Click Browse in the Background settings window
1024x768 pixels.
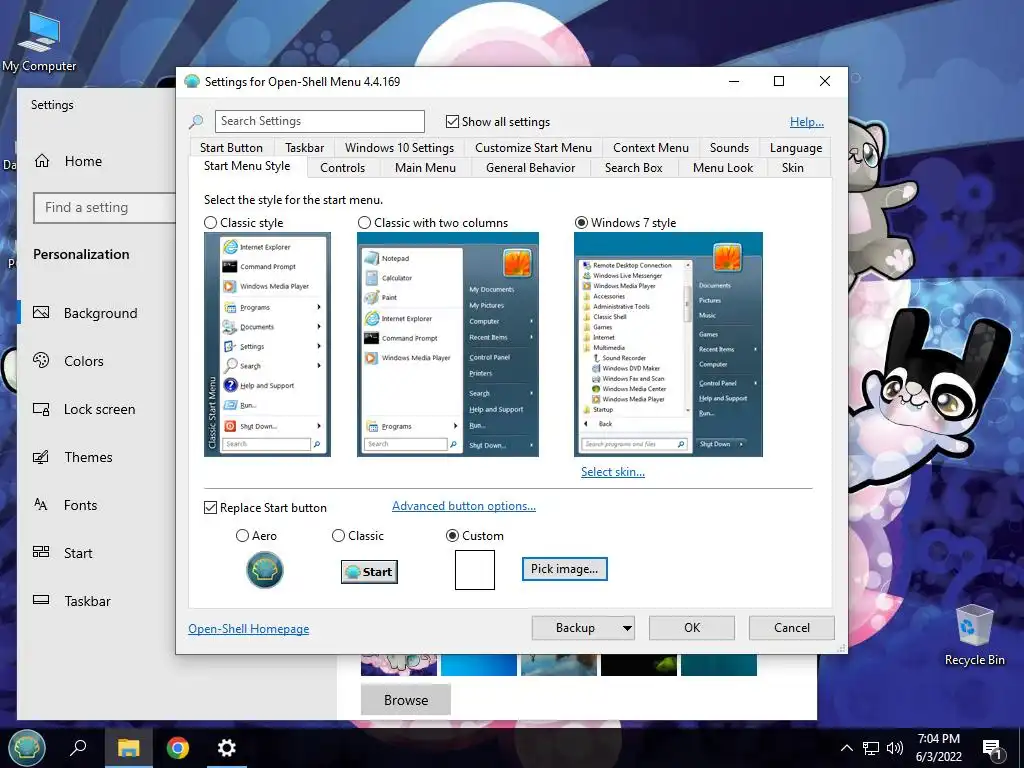pyautogui.click(x=406, y=700)
